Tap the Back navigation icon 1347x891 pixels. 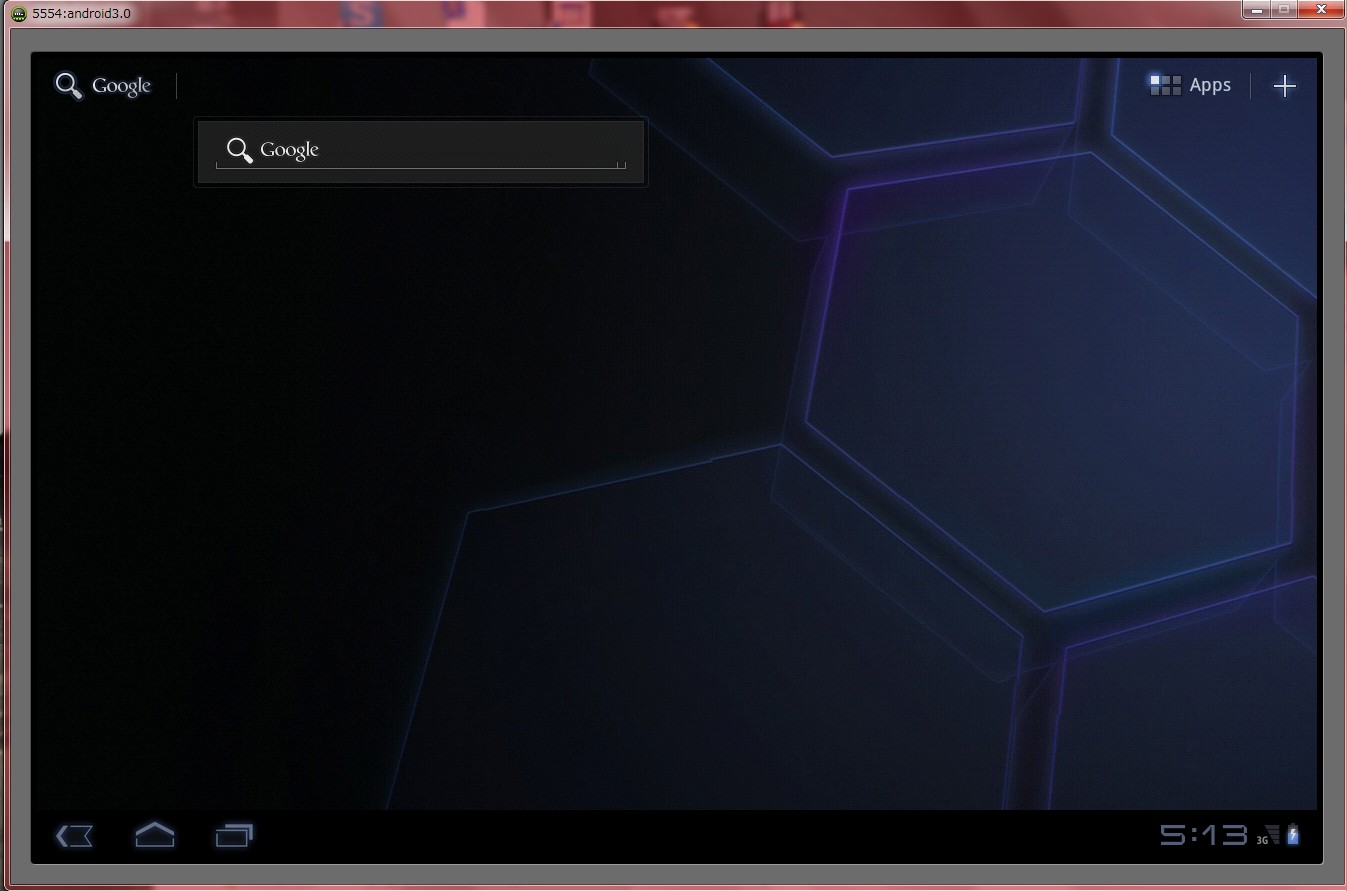click(75, 835)
